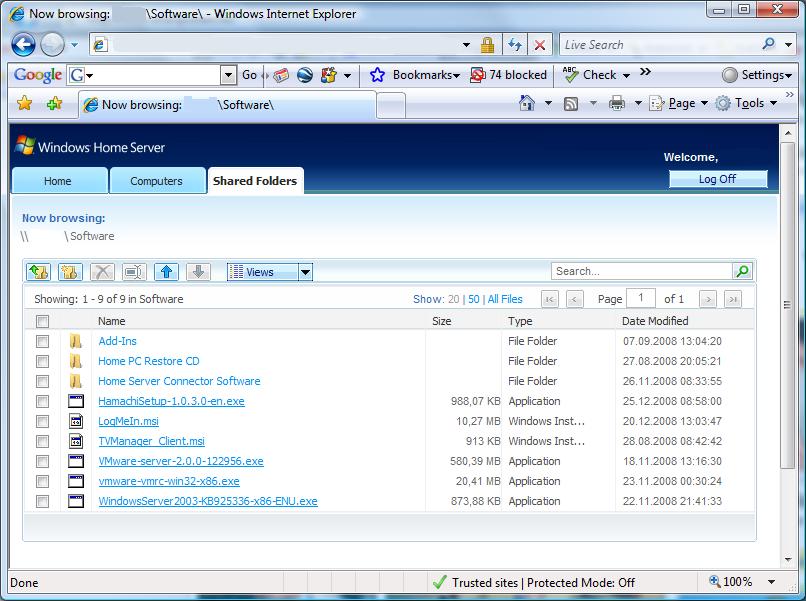
Task: Click the Rename toolbar icon
Action: pyautogui.click(x=134, y=272)
